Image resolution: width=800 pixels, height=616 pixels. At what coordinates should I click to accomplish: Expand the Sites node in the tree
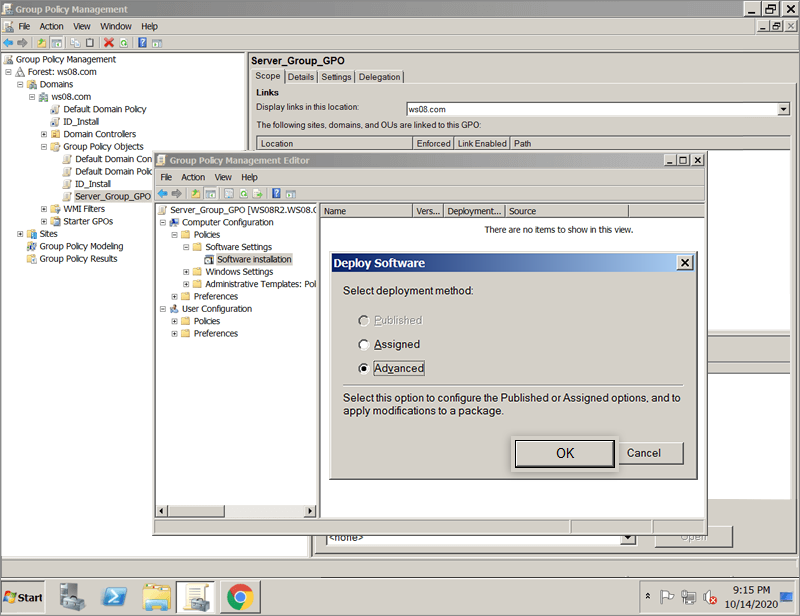20,234
